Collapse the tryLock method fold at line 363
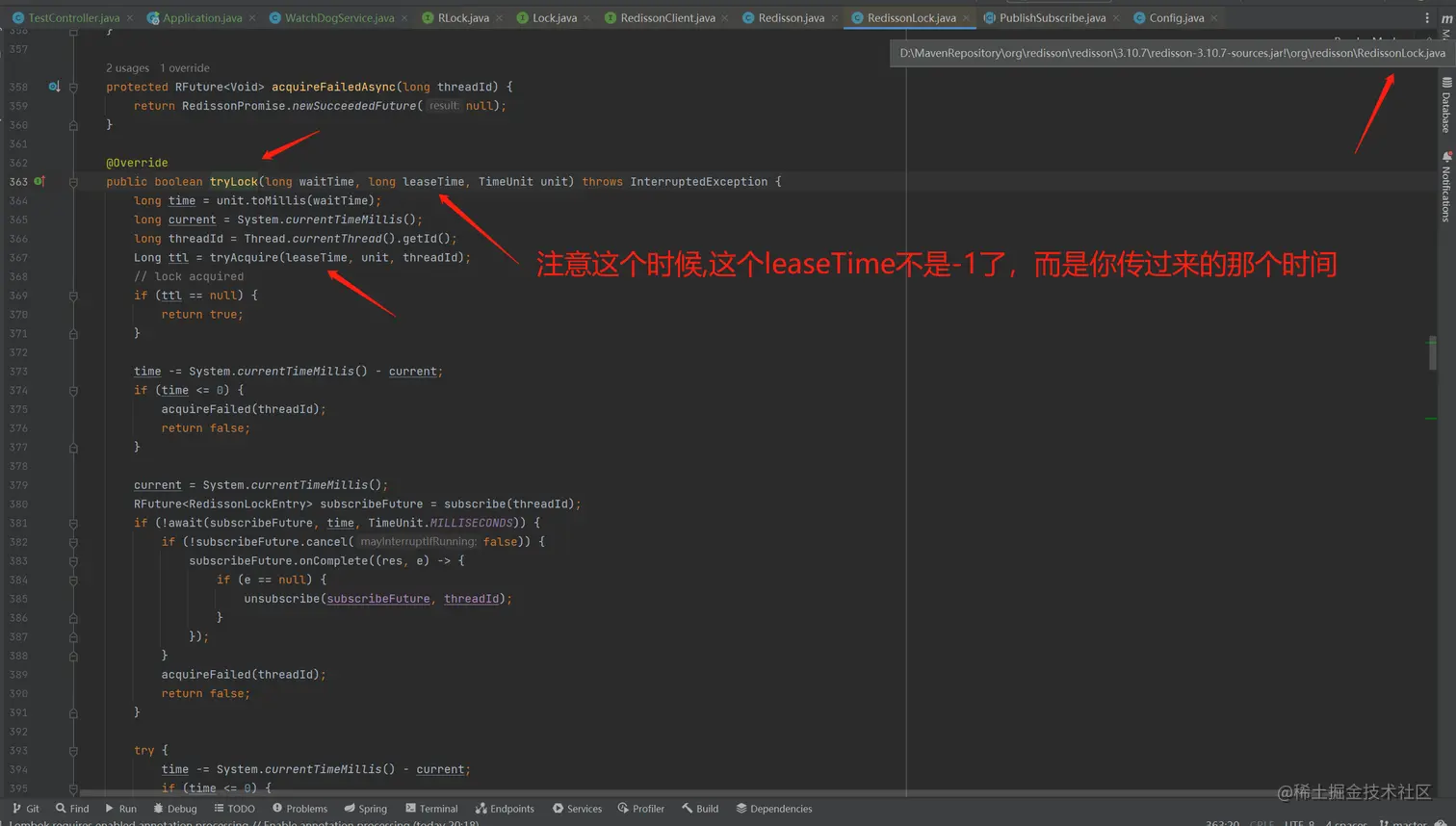The width and height of the screenshot is (1456, 826). (73, 181)
